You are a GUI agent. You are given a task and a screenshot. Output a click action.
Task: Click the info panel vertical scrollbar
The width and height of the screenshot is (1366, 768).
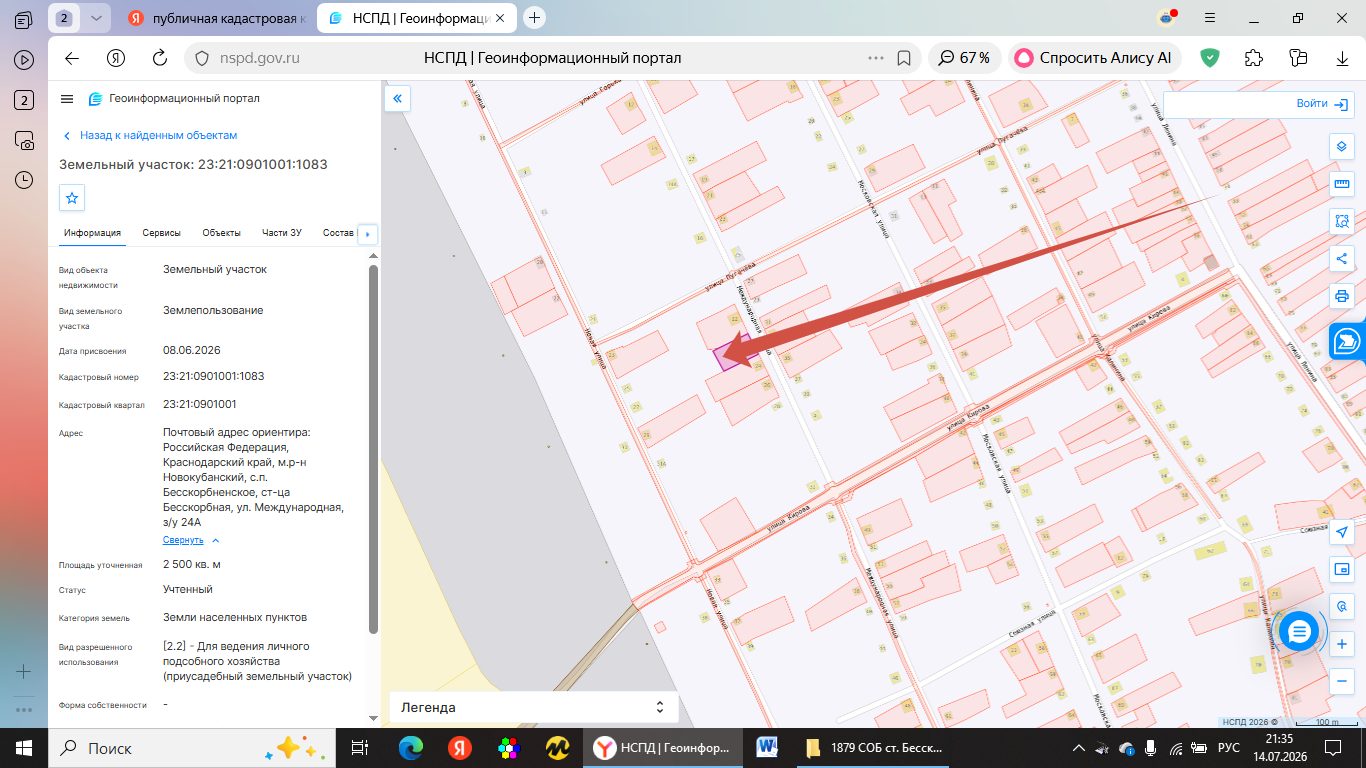tap(374, 448)
